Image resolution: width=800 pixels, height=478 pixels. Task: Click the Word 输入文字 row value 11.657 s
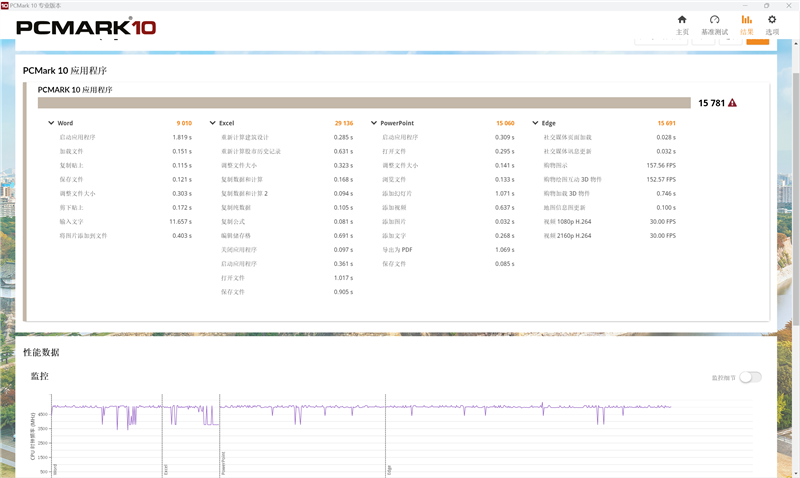point(181,222)
